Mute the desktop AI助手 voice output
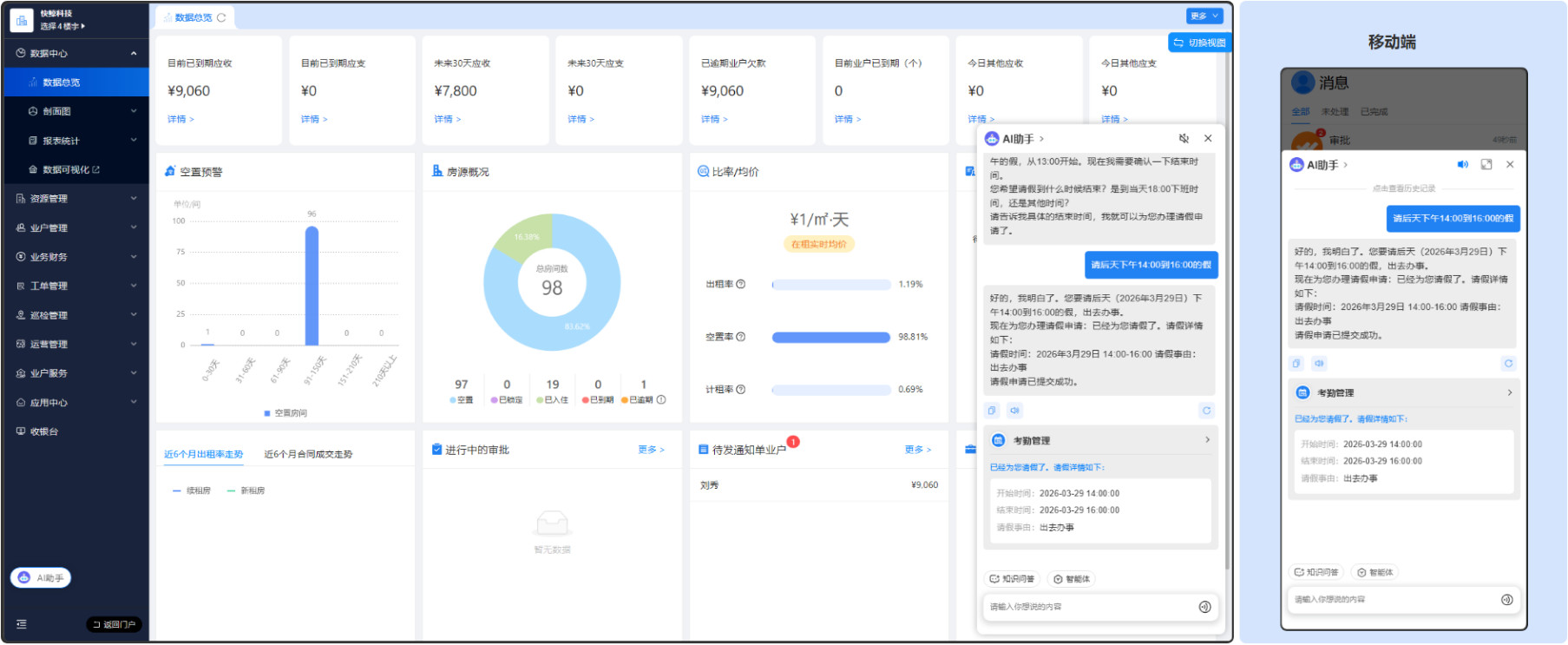The height and width of the screenshot is (645, 1568). 1184,139
